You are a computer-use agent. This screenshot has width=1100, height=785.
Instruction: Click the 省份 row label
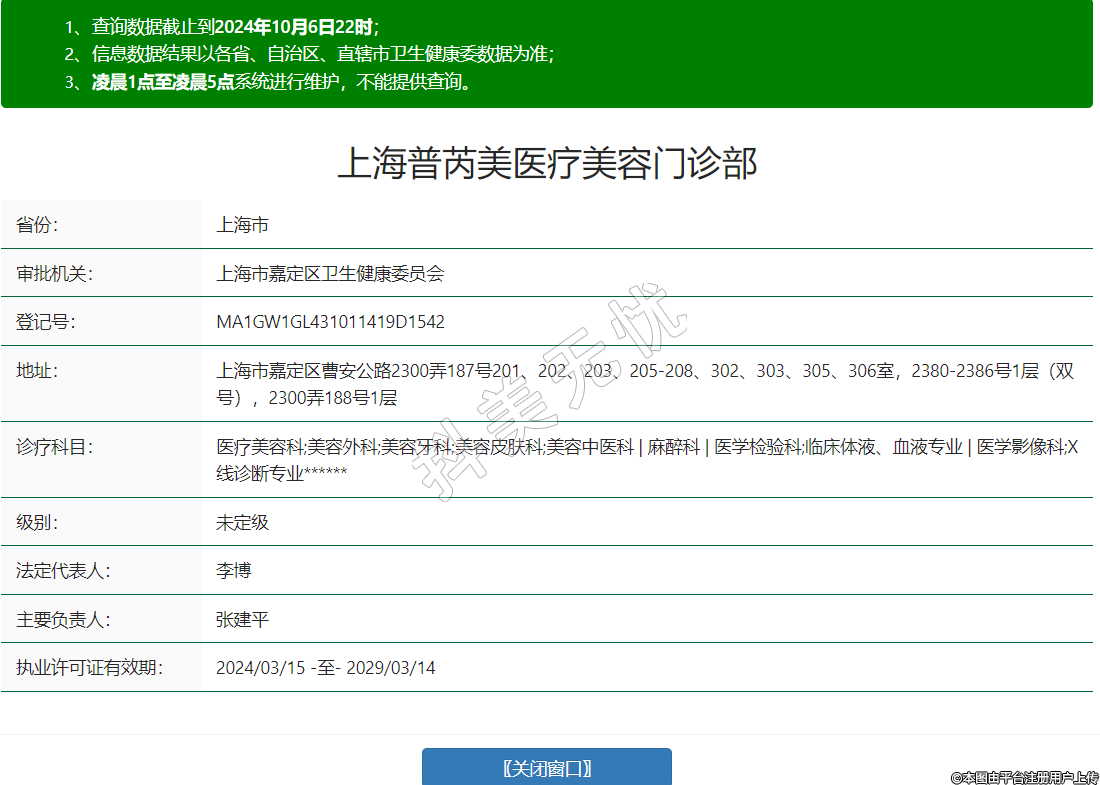[38, 225]
